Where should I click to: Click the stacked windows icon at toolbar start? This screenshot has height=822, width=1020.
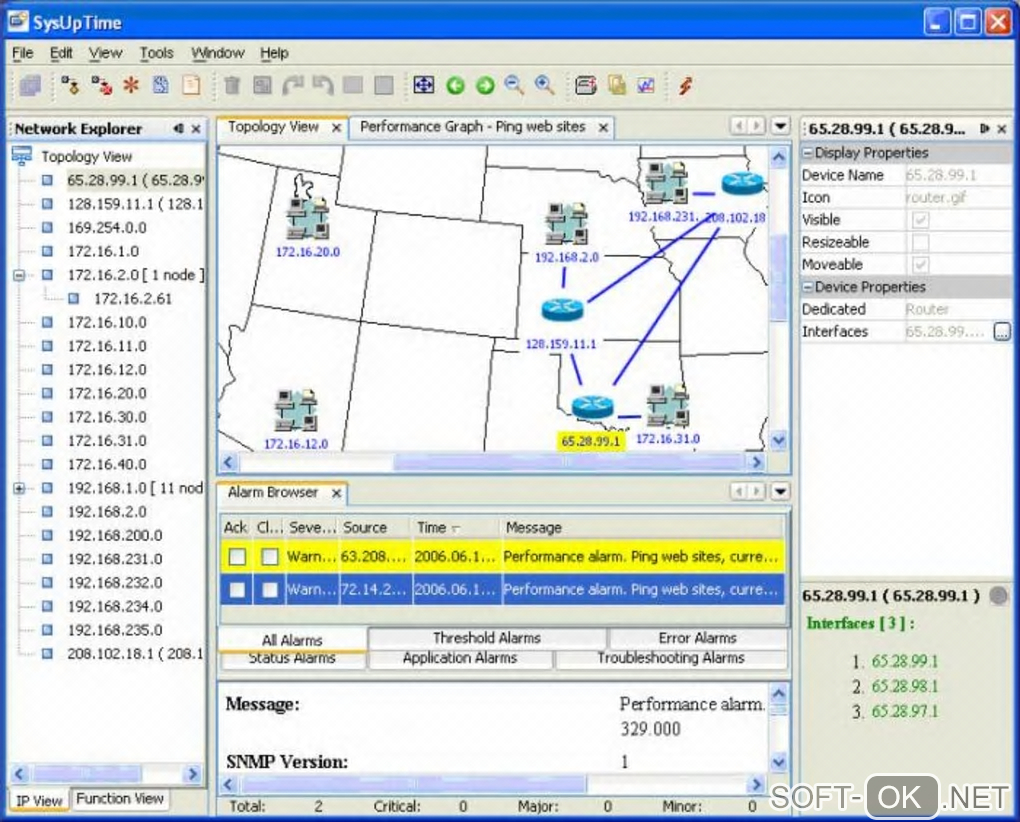coord(30,85)
